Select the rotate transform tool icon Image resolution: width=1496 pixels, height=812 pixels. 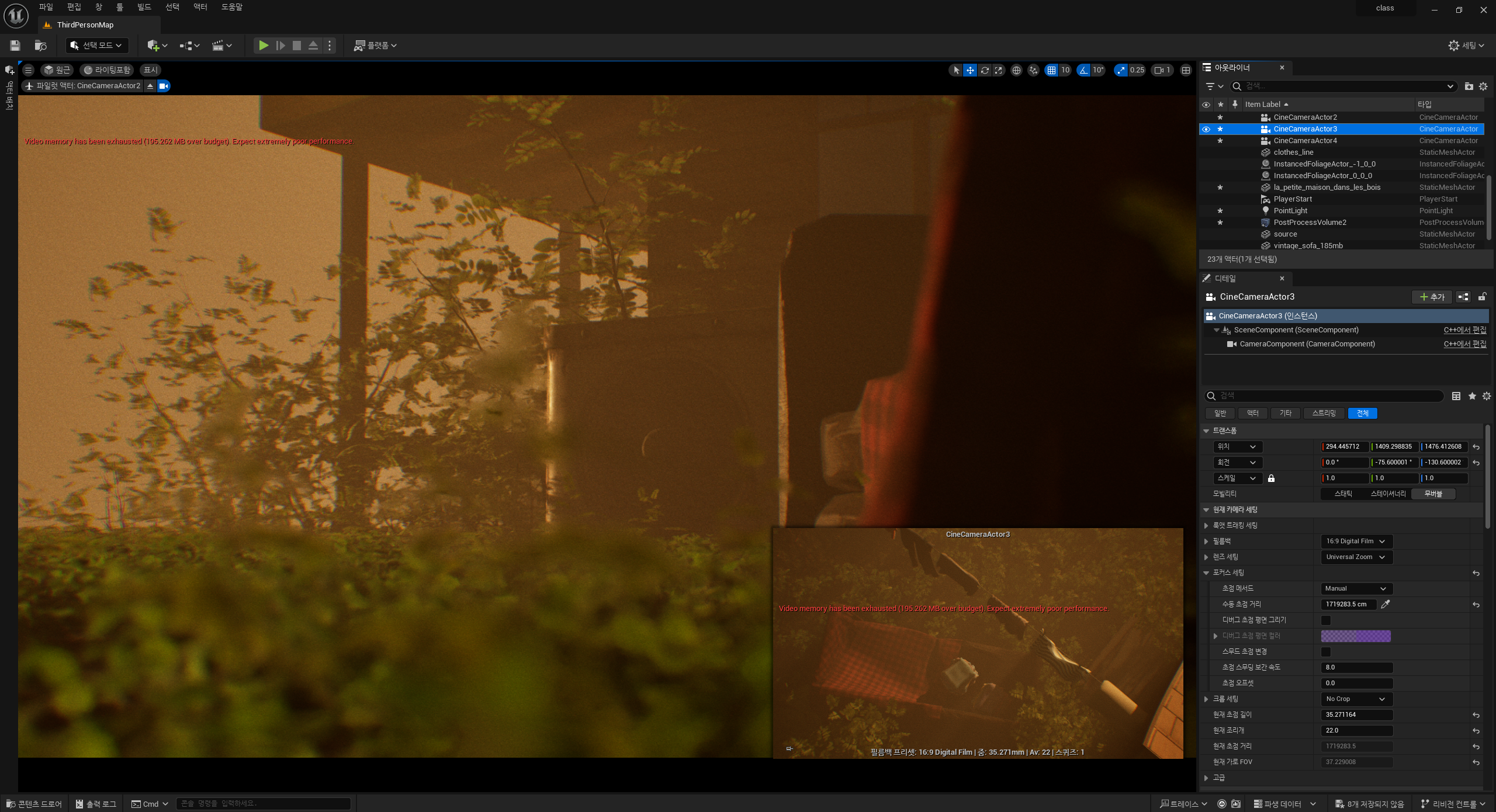(x=985, y=70)
